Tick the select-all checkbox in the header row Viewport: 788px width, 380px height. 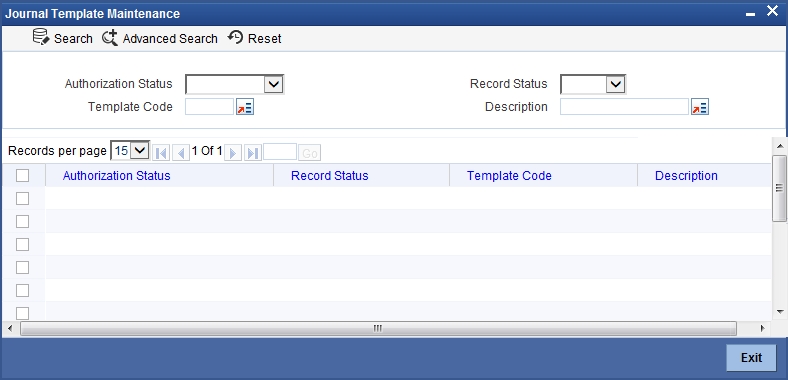(x=23, y=175)
